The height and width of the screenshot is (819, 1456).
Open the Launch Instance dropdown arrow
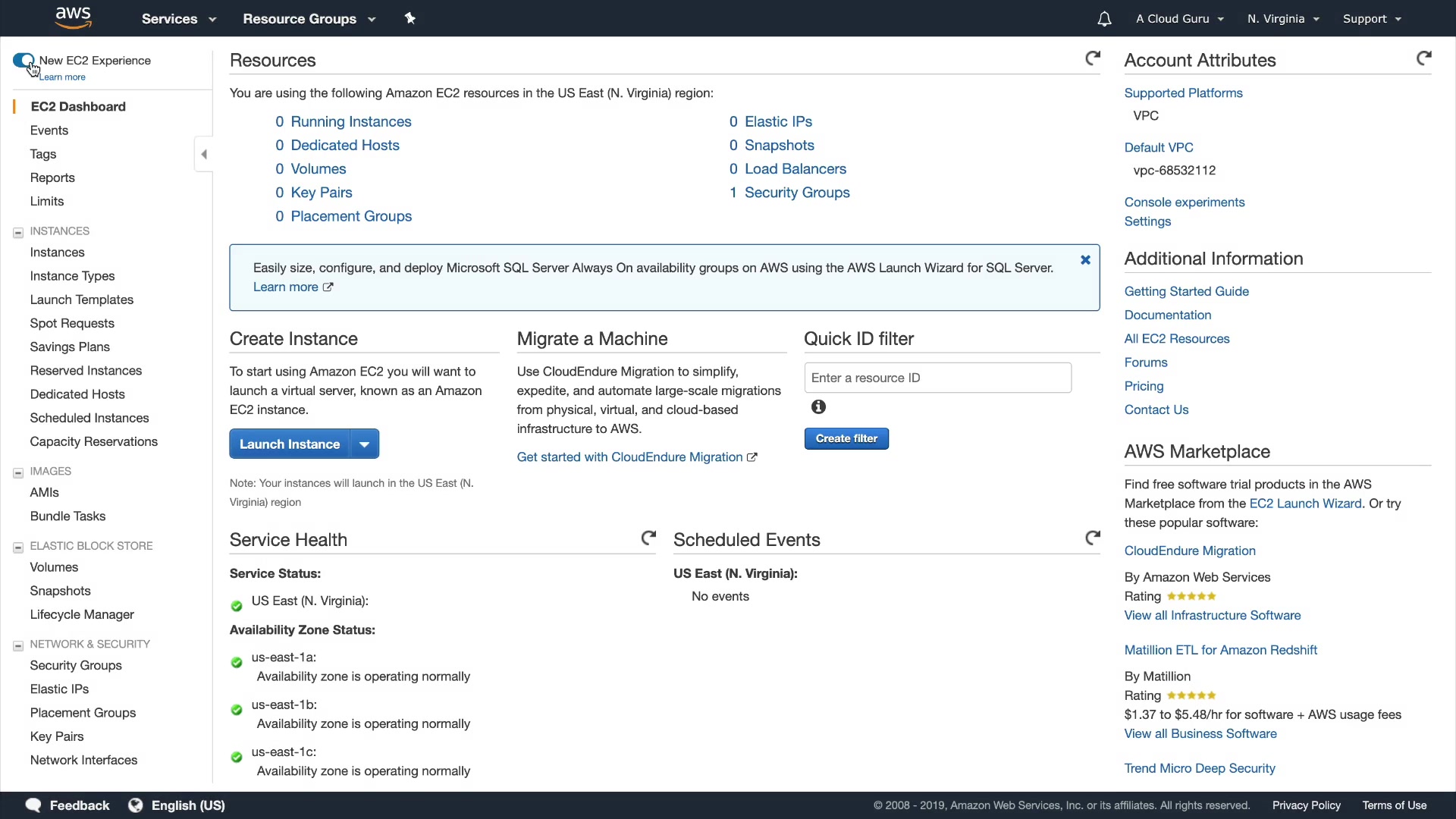[x=365, y=444]
